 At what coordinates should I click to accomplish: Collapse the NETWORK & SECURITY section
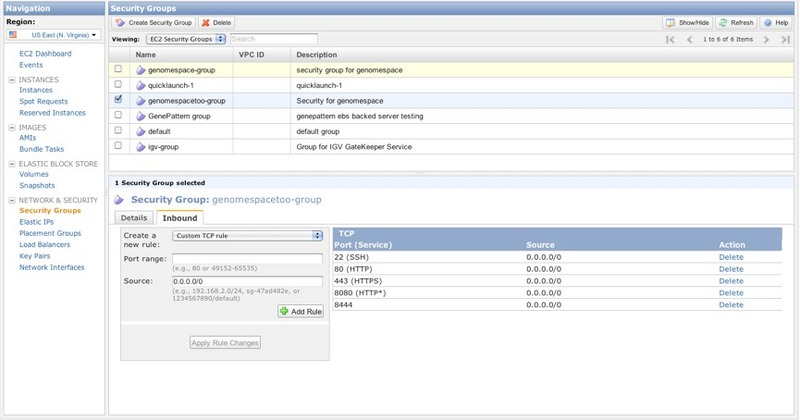[x=11, y=200]
